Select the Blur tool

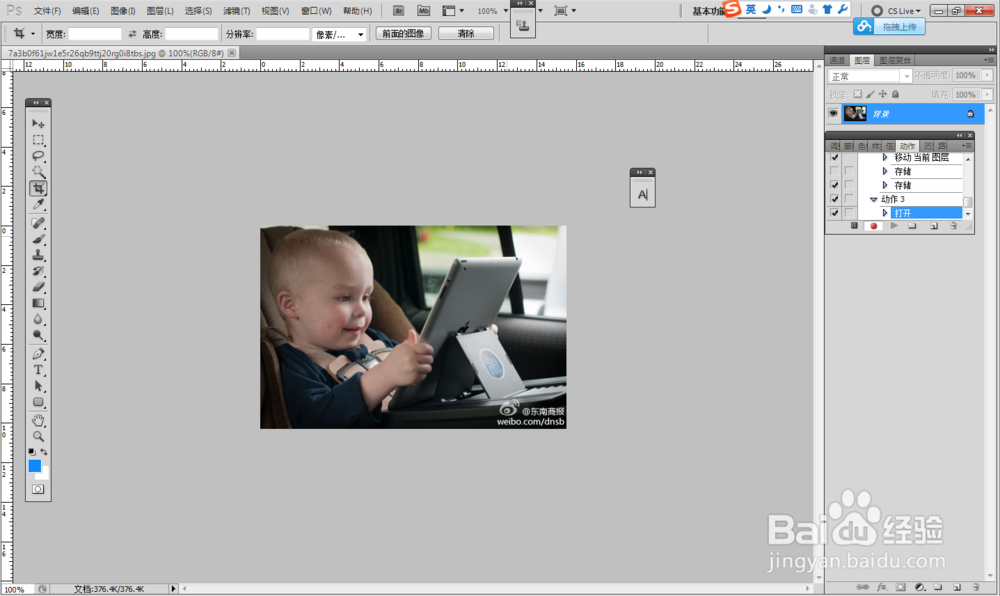[x=38, y=319]
